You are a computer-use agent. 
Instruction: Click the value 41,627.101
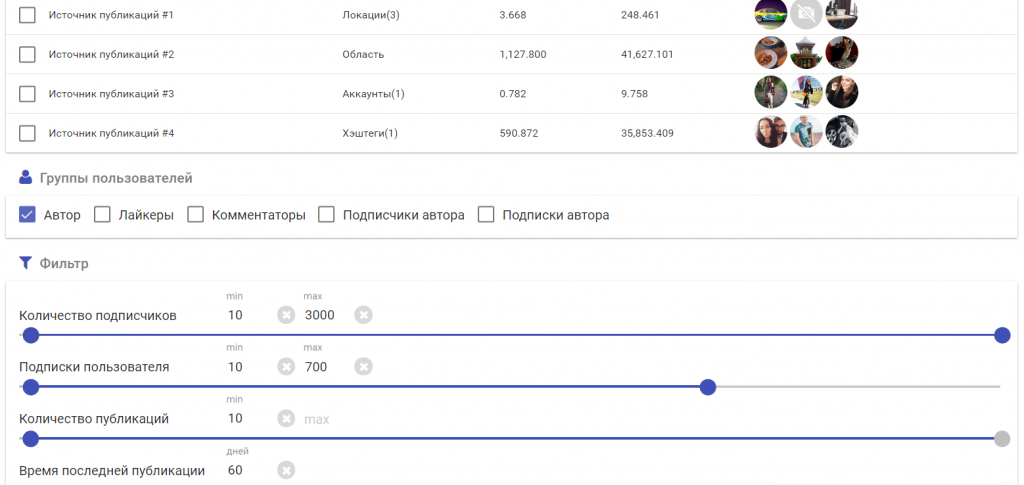coord(647,54)
